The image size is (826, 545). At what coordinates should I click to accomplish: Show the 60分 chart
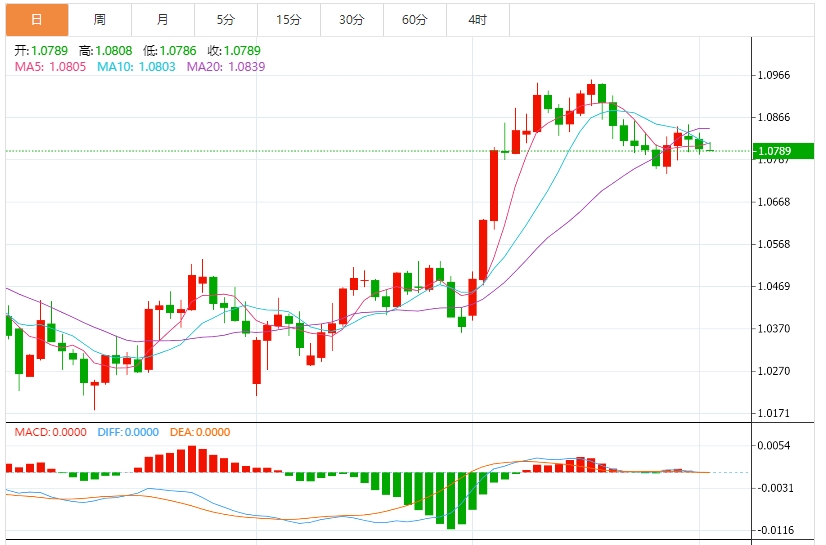coord(414,20)
